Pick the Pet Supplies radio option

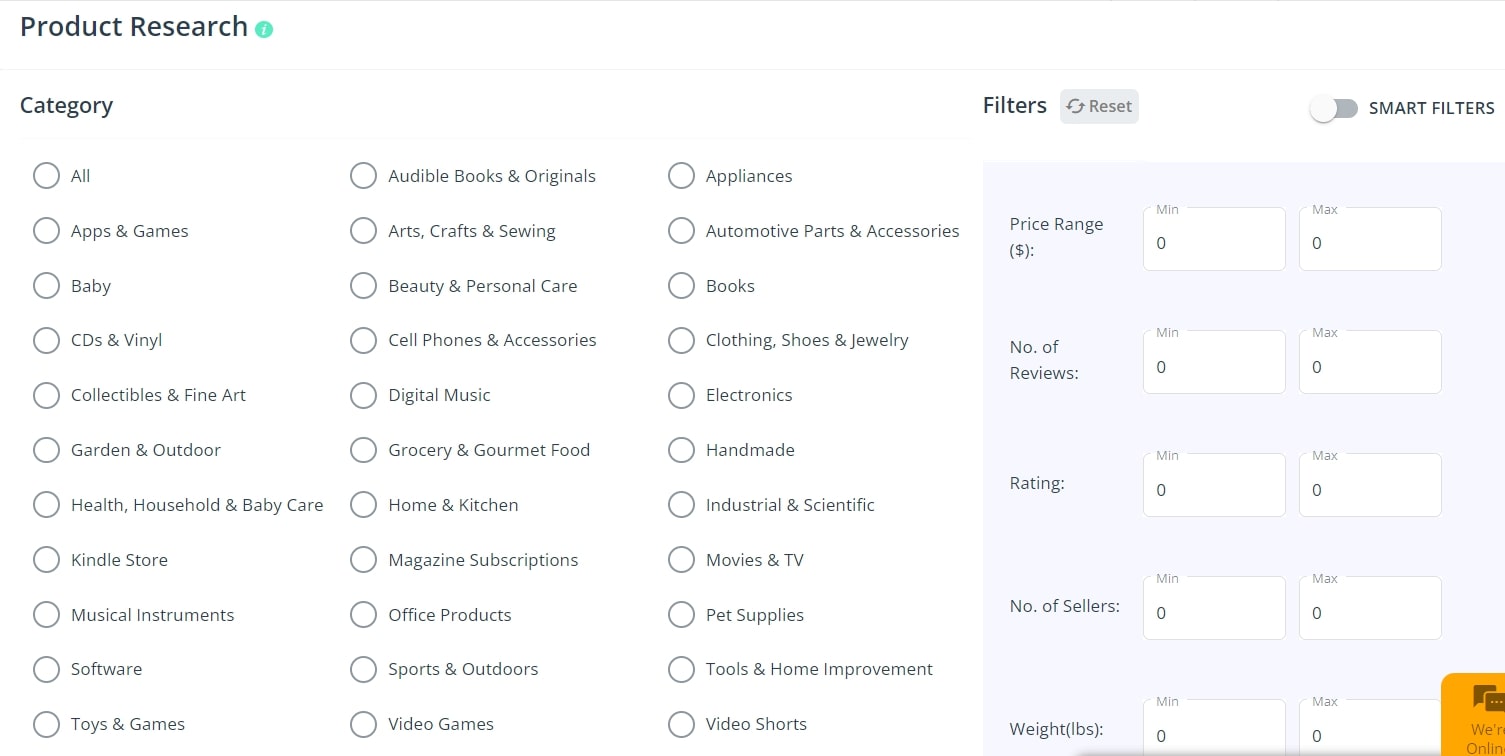pyautogui.click(x=681, y=615)
